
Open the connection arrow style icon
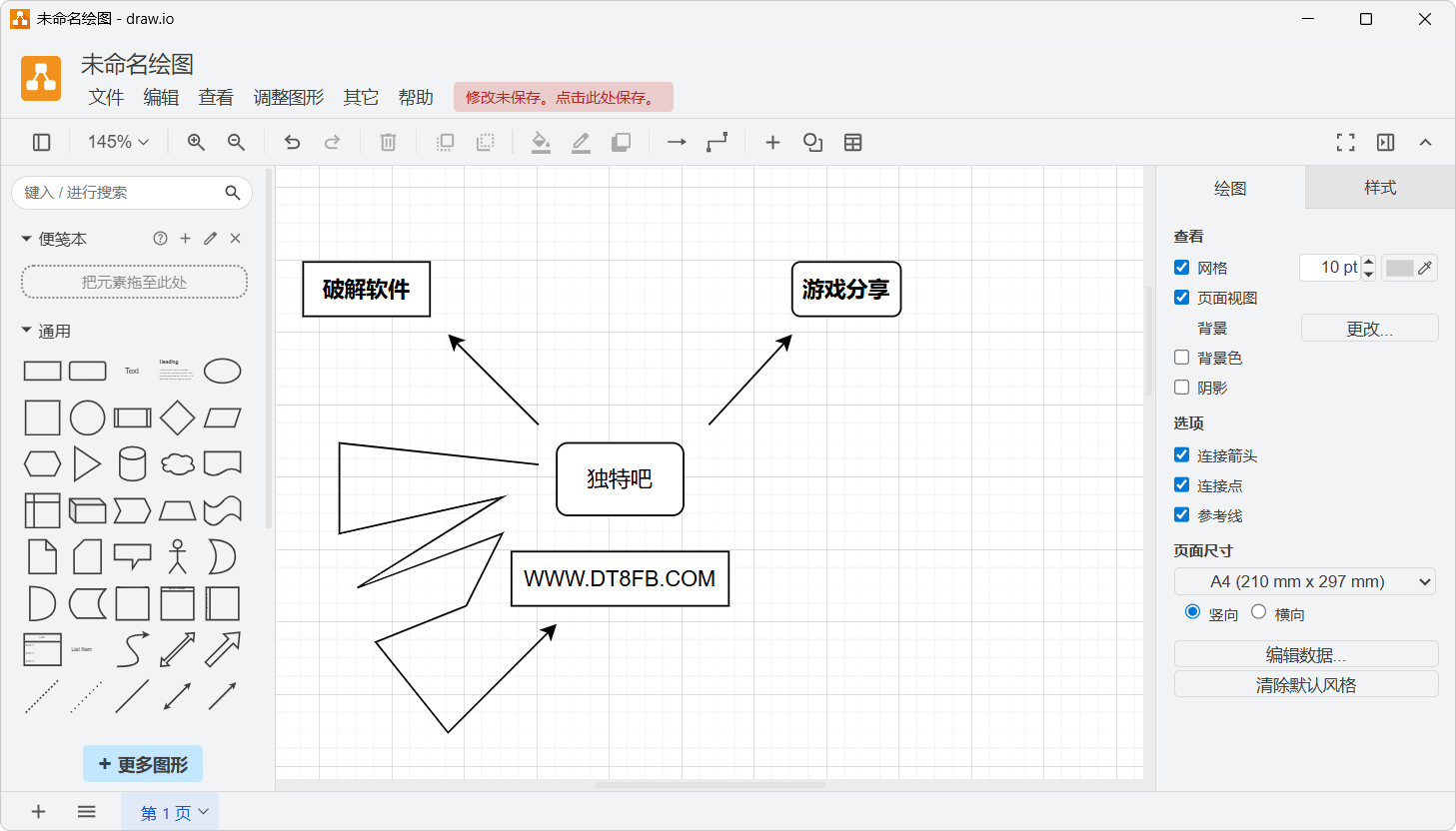pyautogui.click(x=677, y=143)
